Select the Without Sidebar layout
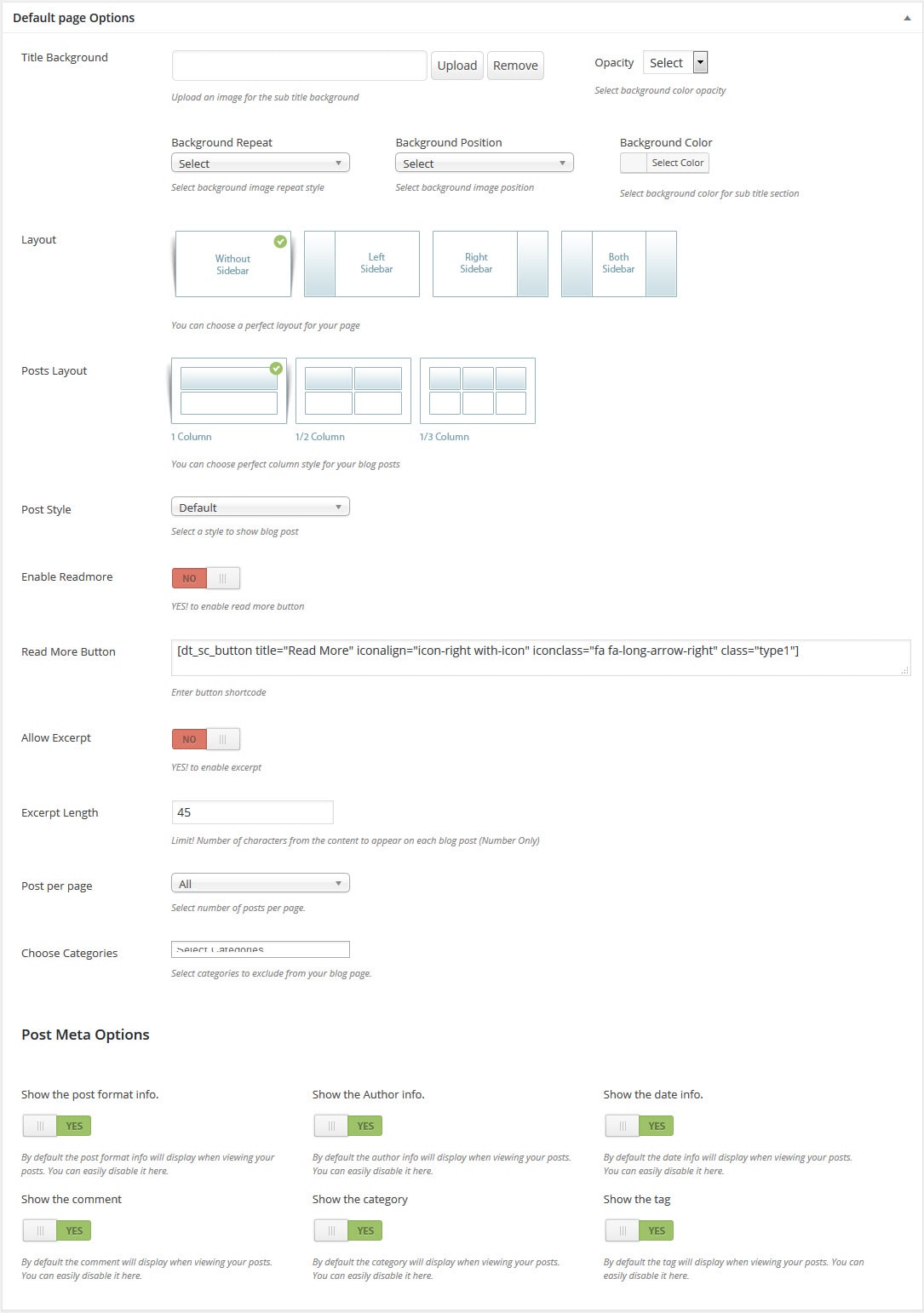This screenshot has width=924, height=1313. [232, 263]
